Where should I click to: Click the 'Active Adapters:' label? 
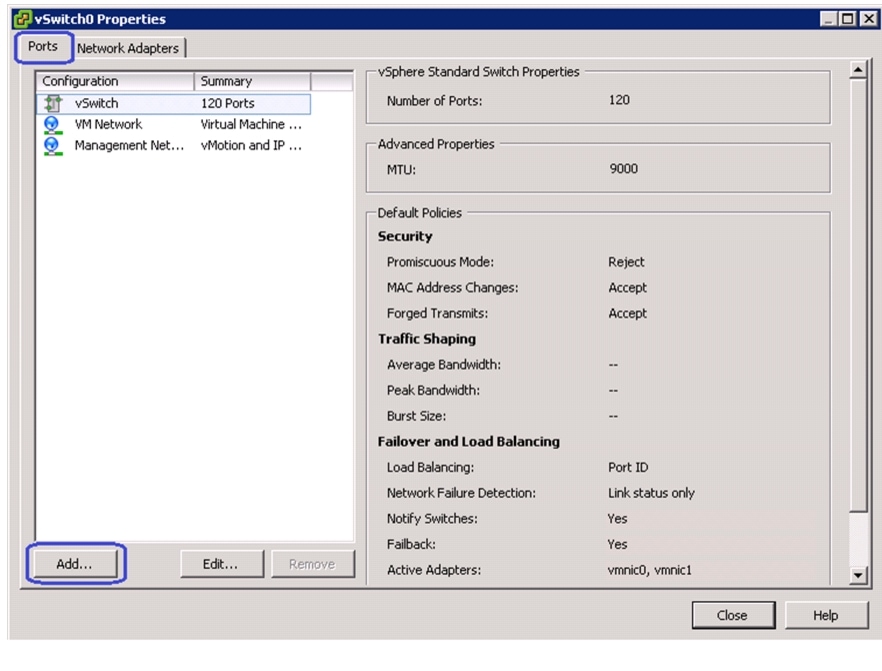[434, 570]
